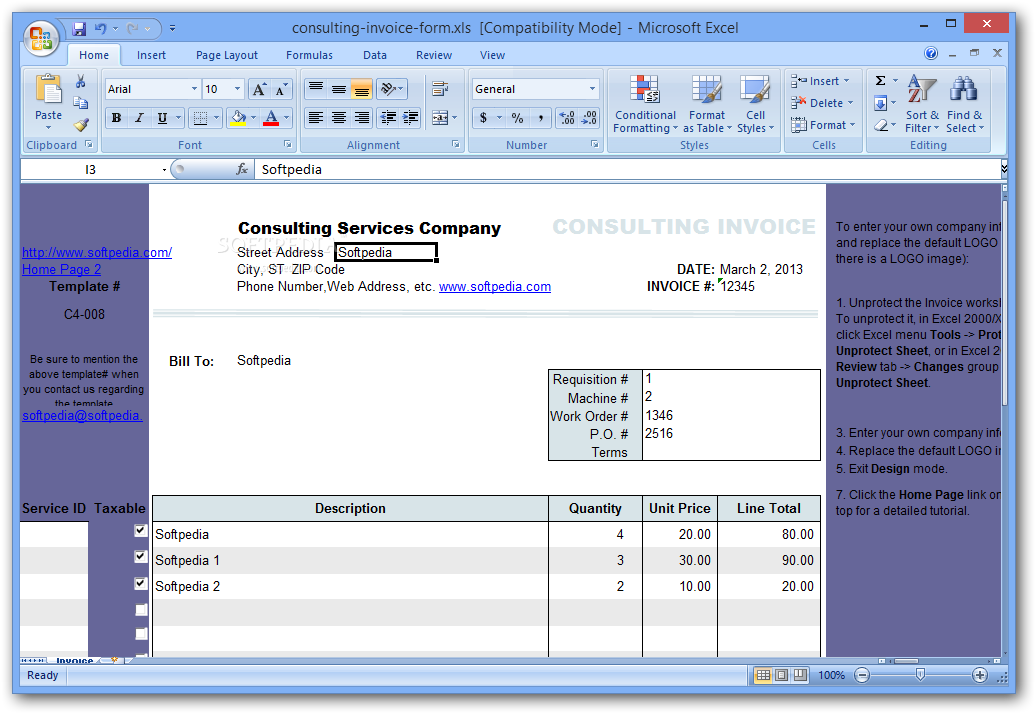Apply Percent Style number format
1036x714 pixels.
517,118
